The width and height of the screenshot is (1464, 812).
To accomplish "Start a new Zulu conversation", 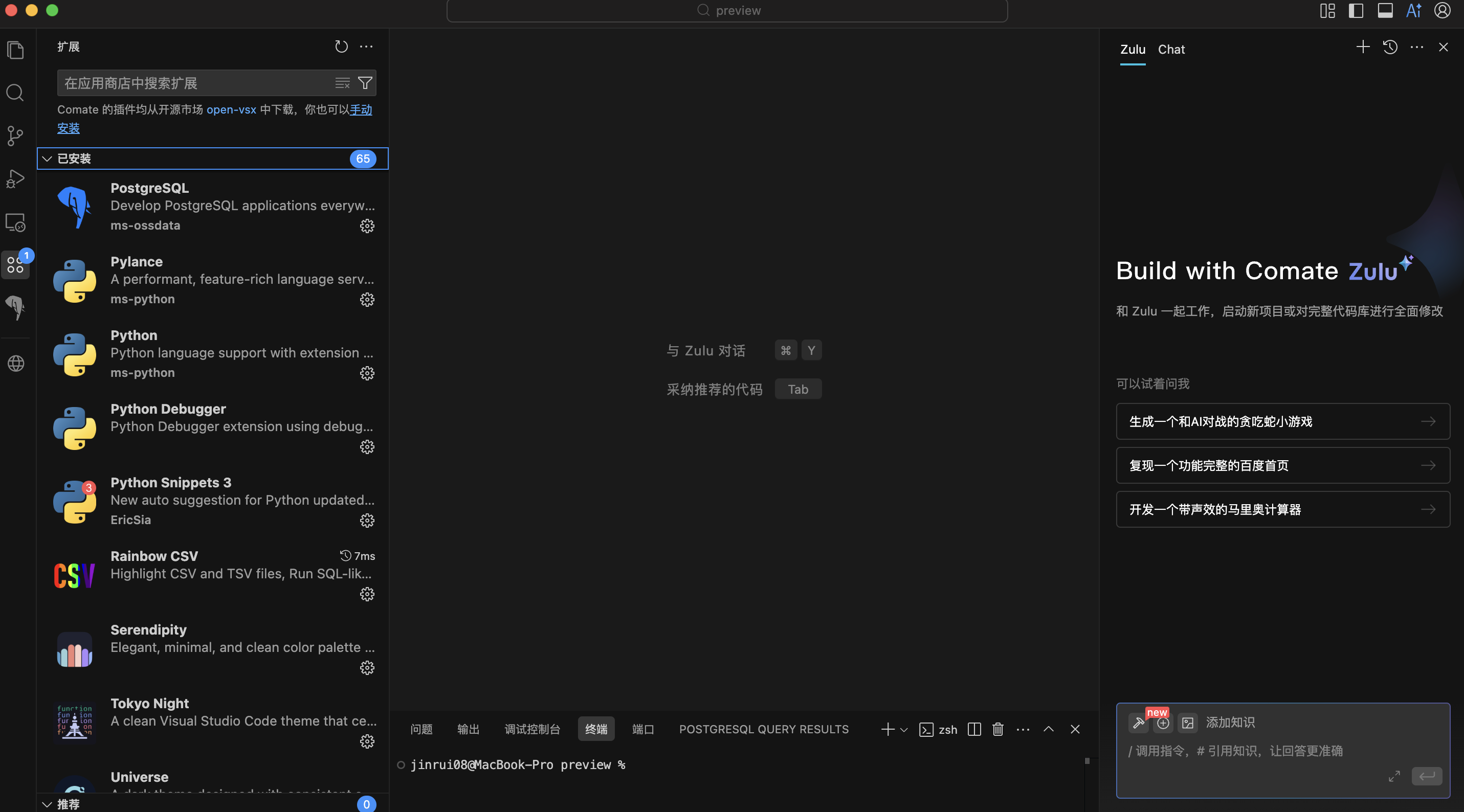I will pyautogui.click(x=1363, y=47).
